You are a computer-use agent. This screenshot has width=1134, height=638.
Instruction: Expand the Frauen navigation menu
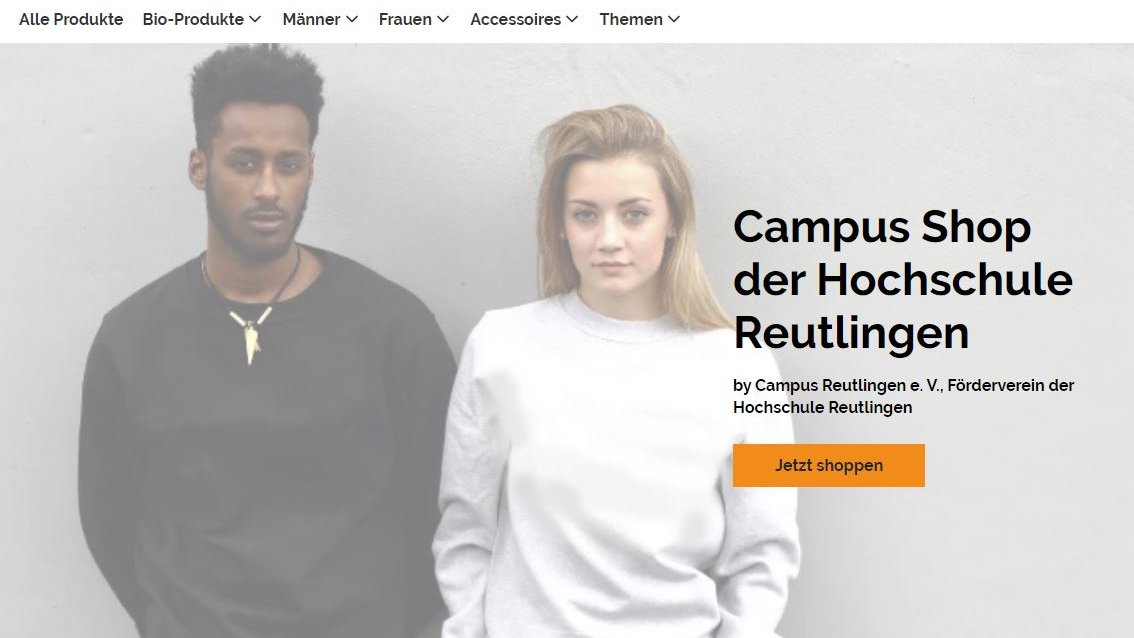[x=414, y=20]
